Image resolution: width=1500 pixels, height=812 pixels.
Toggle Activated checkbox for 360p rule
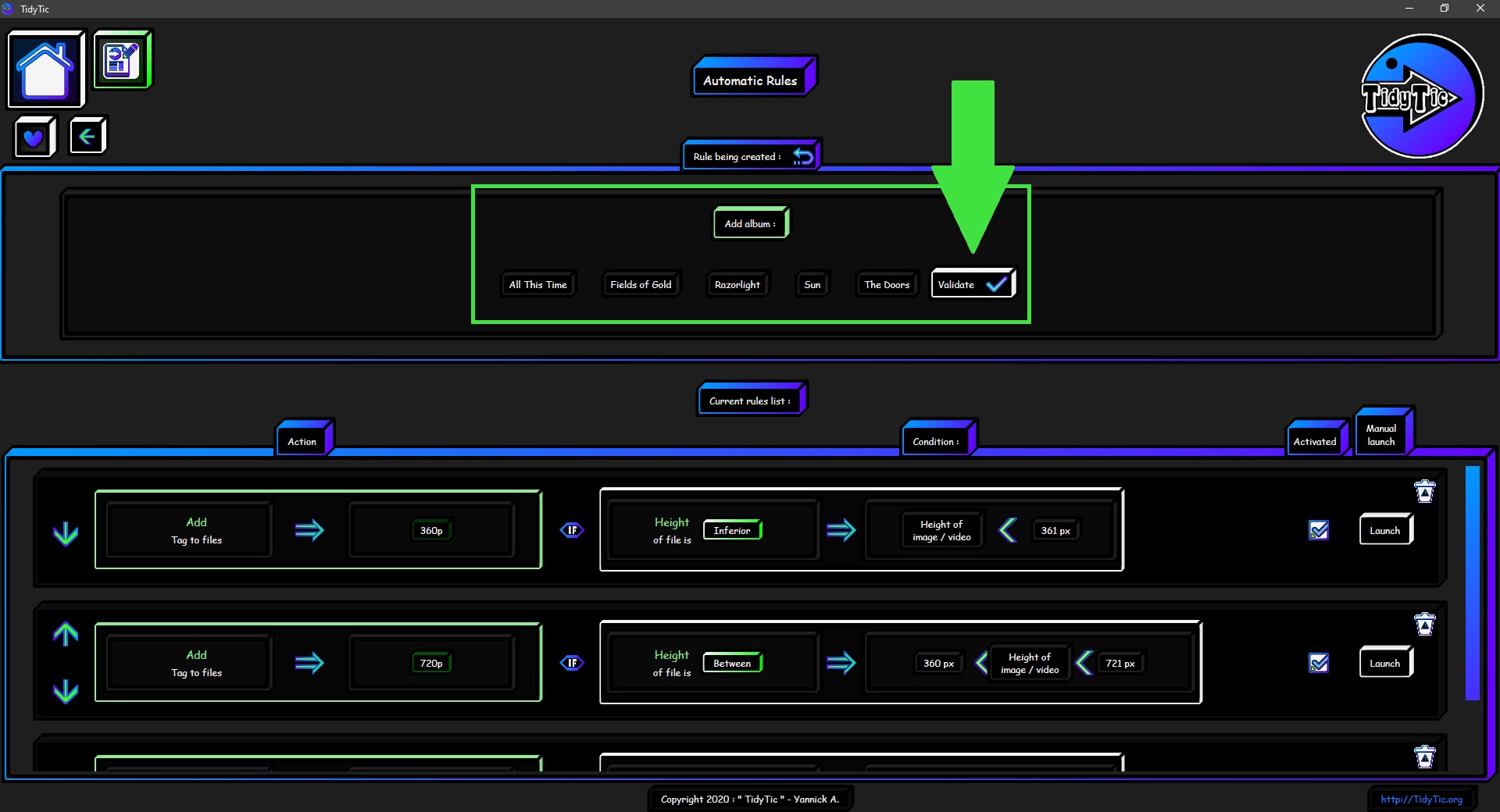[1319, 530]
